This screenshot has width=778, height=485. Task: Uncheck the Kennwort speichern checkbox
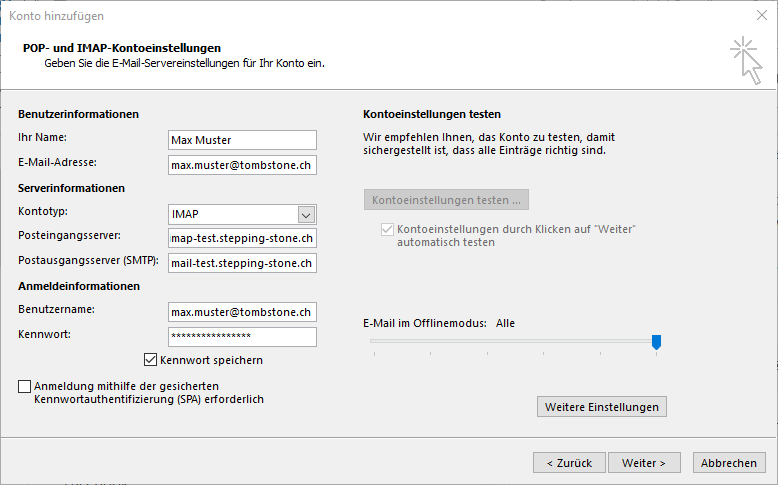pyautogui.click(x=151, y=360)
